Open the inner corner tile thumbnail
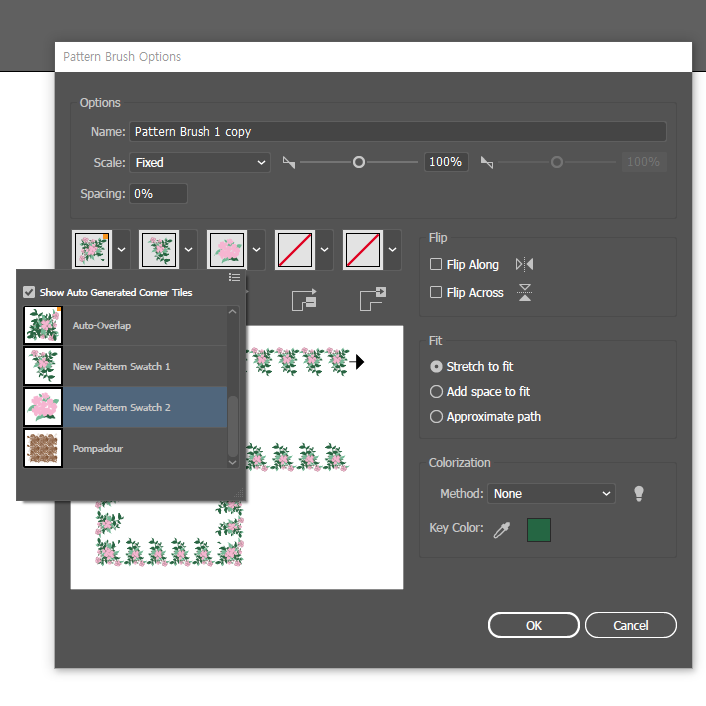 (x=227, y=250)
